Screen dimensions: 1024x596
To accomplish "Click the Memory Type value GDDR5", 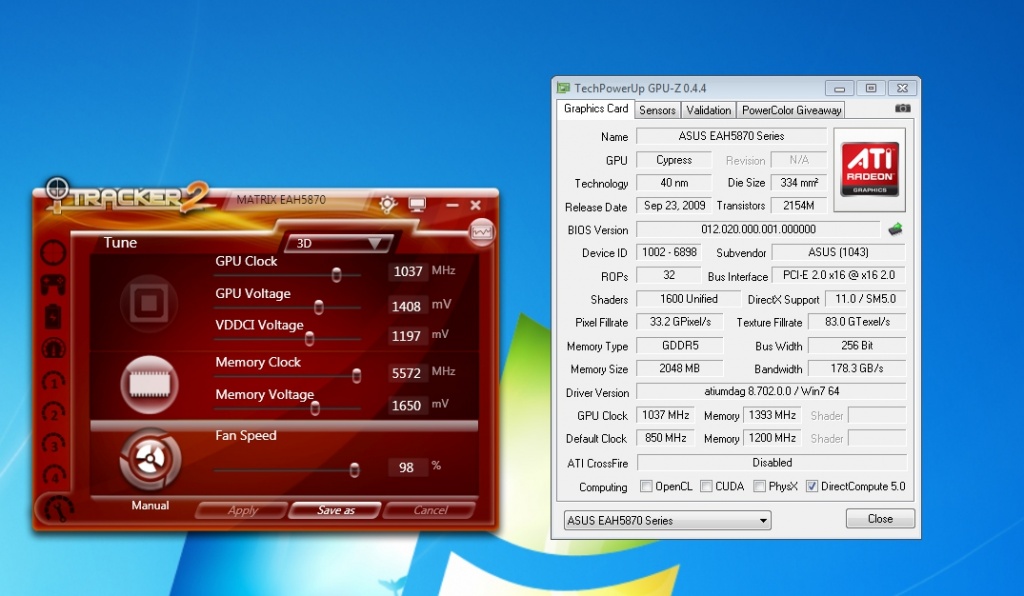I will point(680,345).
